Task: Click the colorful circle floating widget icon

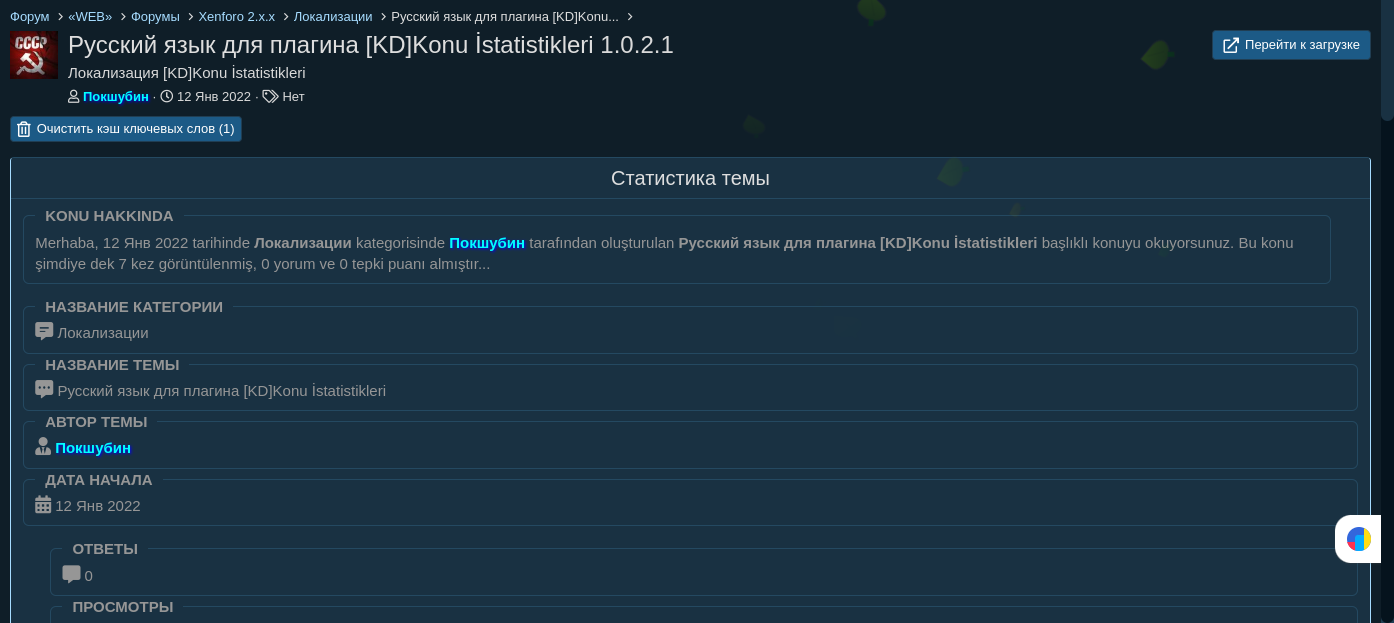Action: pyautogui.click(x=1359, y=539)
